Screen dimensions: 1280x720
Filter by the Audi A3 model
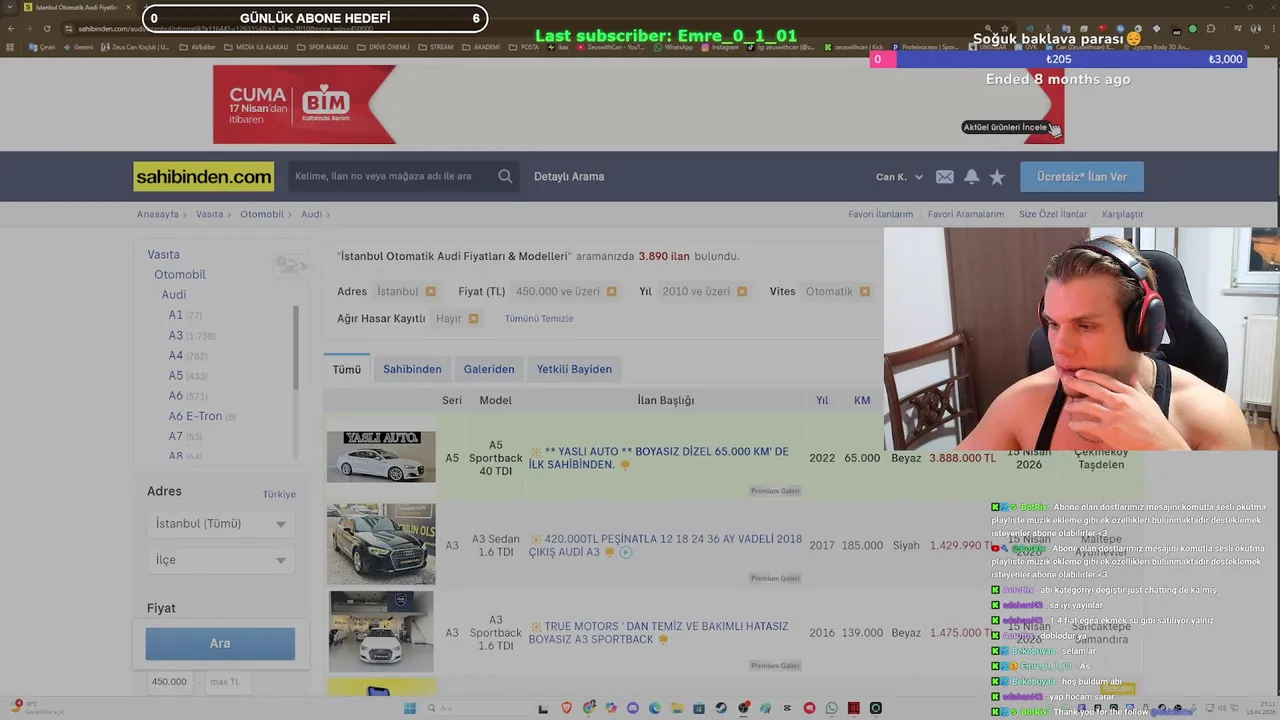click(176, 335)
